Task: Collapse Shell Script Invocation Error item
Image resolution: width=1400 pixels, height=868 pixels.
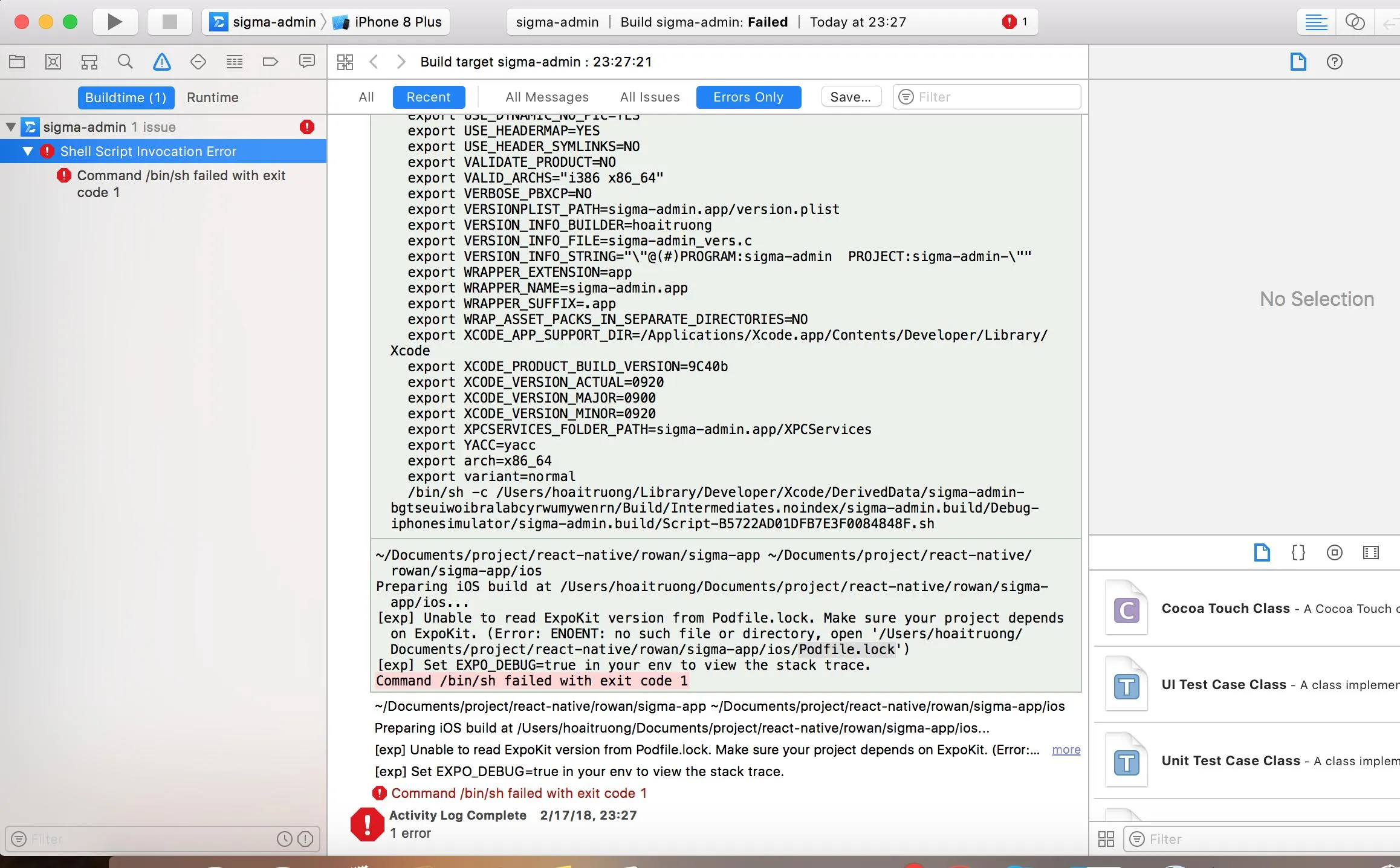Action: tap(28, 151)
